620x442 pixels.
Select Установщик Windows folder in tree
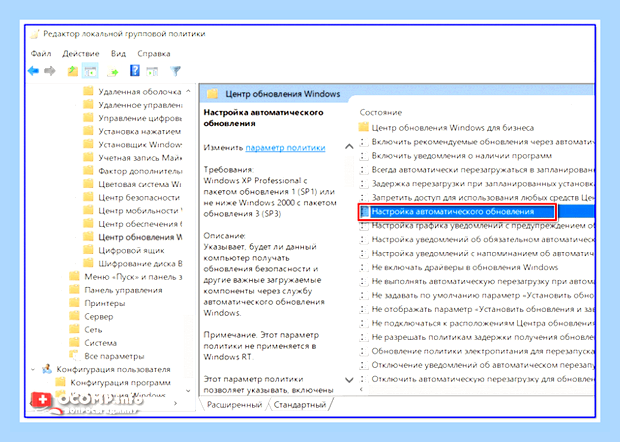pos(132,145)
